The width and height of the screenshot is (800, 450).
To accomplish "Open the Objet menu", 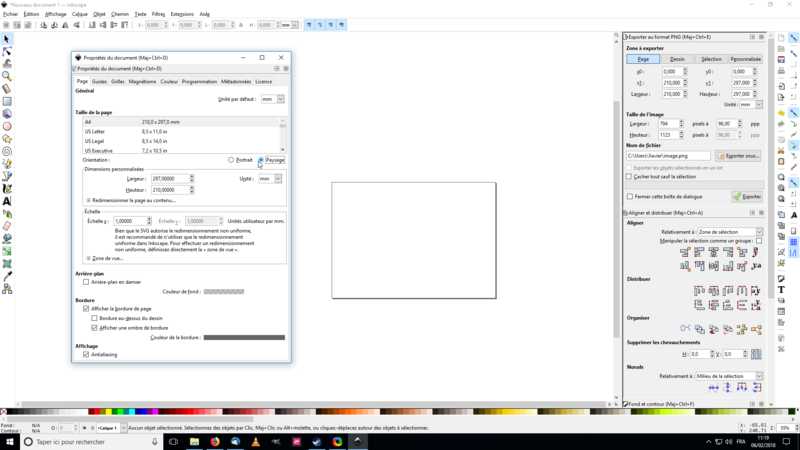I will [99, 14].
